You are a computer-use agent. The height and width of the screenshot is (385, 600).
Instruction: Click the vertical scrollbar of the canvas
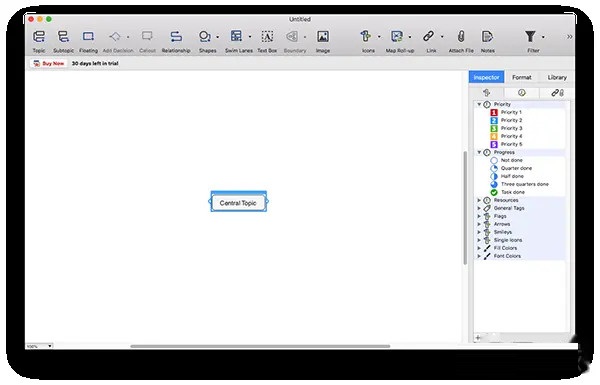(x=465, y=208)
